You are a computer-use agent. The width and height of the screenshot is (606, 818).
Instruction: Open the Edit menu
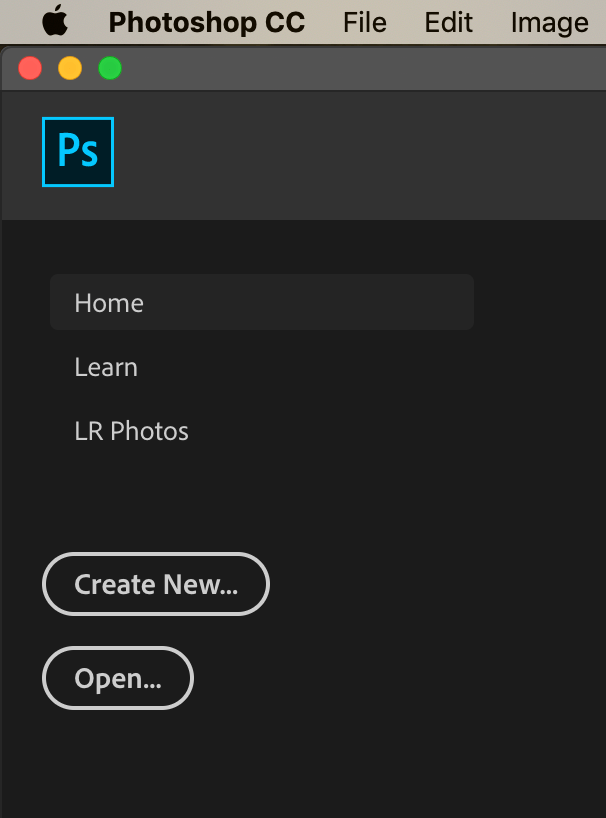click(447, 22)
